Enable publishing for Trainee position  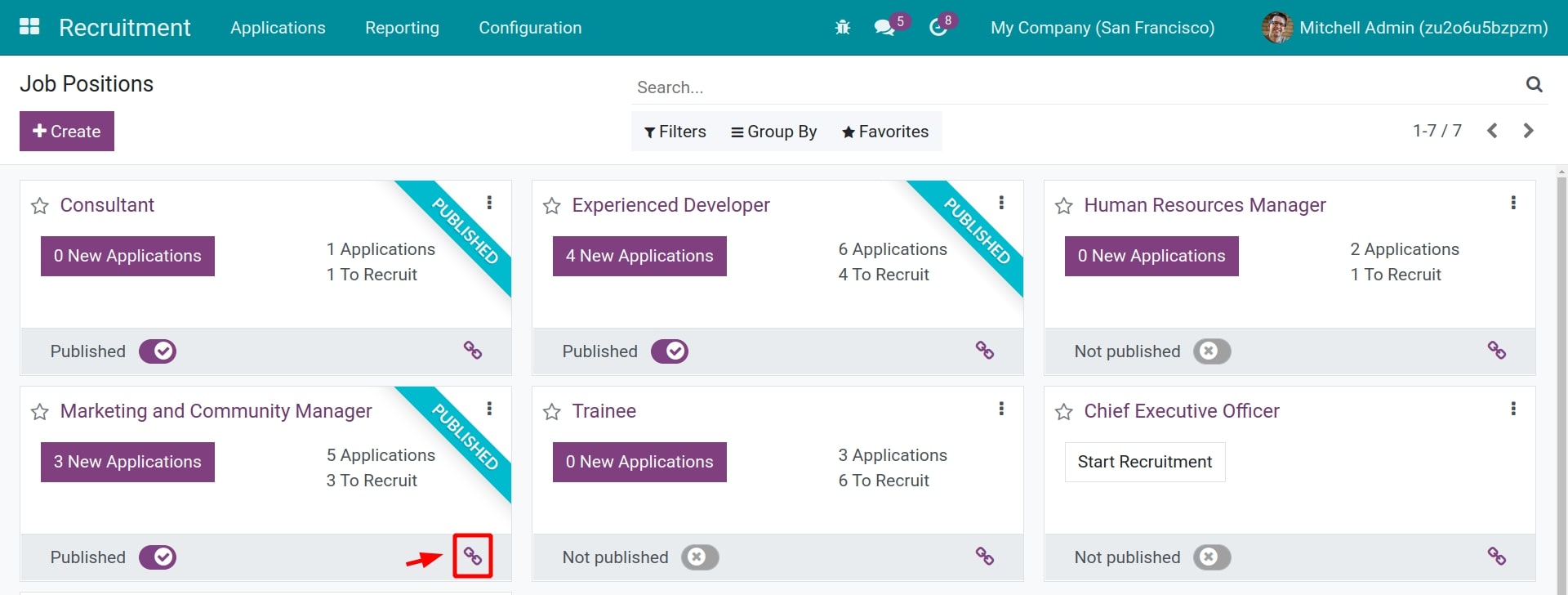click(700, 557)
